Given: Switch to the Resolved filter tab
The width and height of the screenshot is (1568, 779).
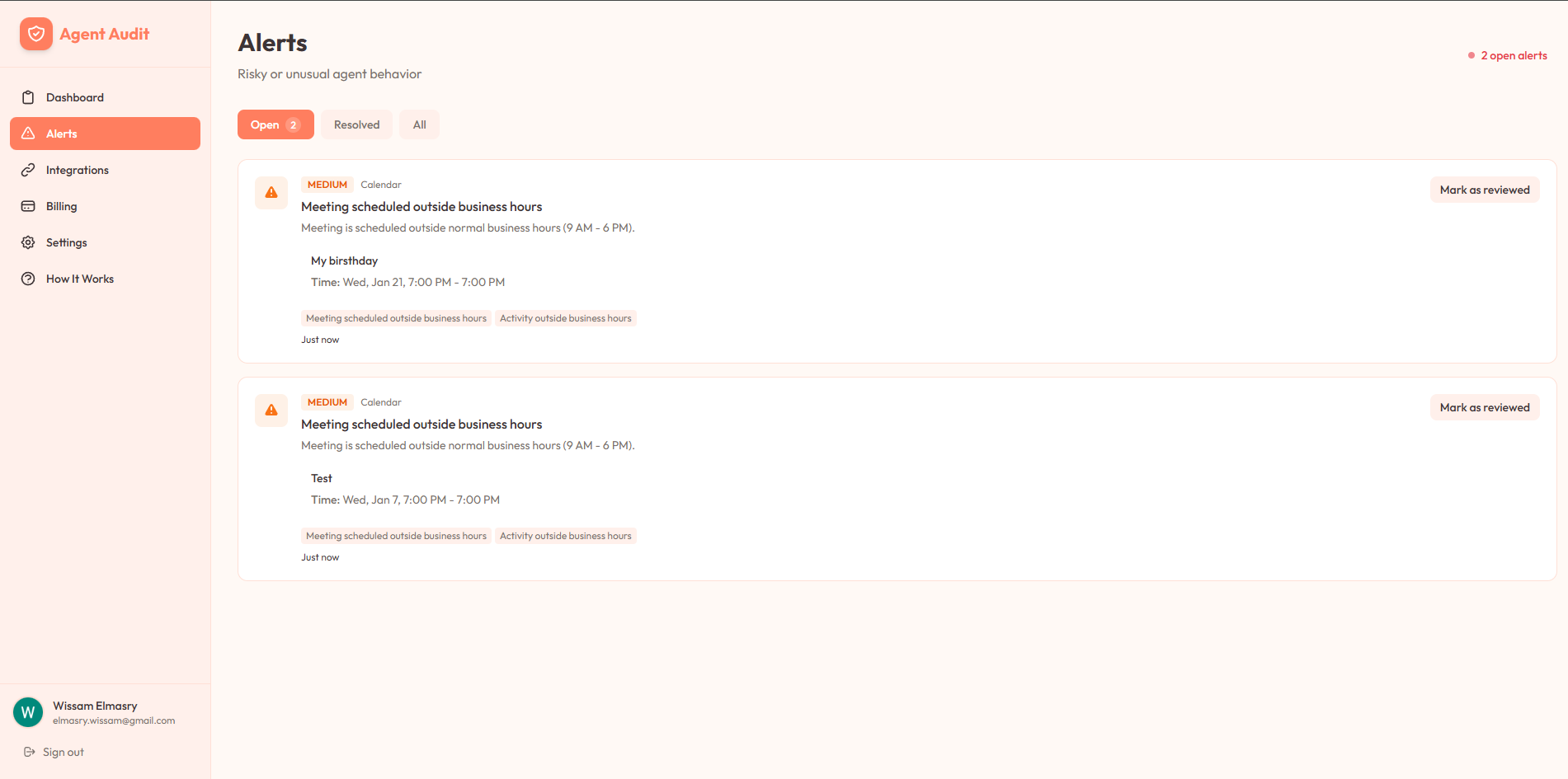Looking at the screenshot, I should pyautogui.click(x=356, y=124).
